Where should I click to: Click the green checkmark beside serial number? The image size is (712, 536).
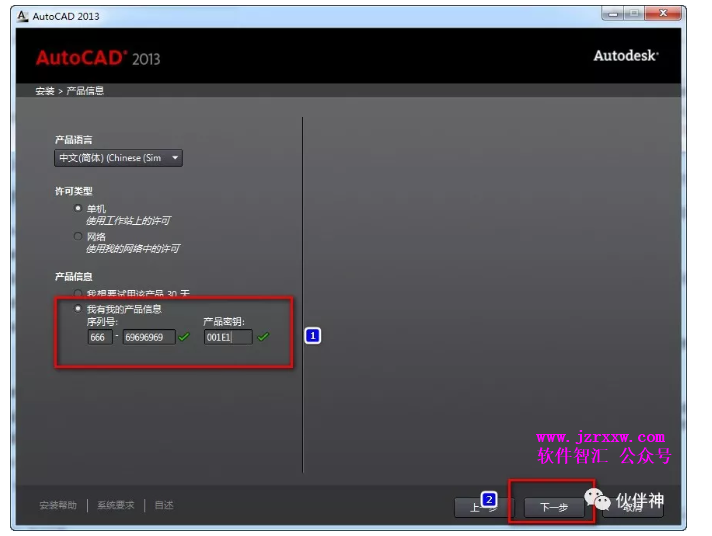[x=184, y=337]
